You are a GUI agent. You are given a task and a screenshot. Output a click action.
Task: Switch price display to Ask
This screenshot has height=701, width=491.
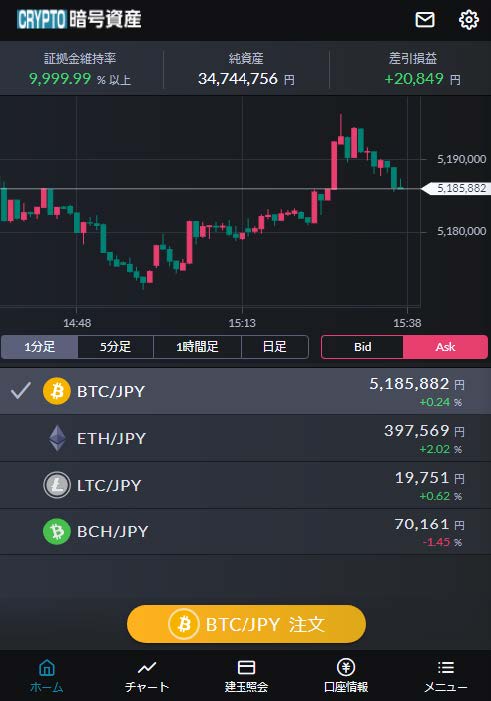coord(445,347)
